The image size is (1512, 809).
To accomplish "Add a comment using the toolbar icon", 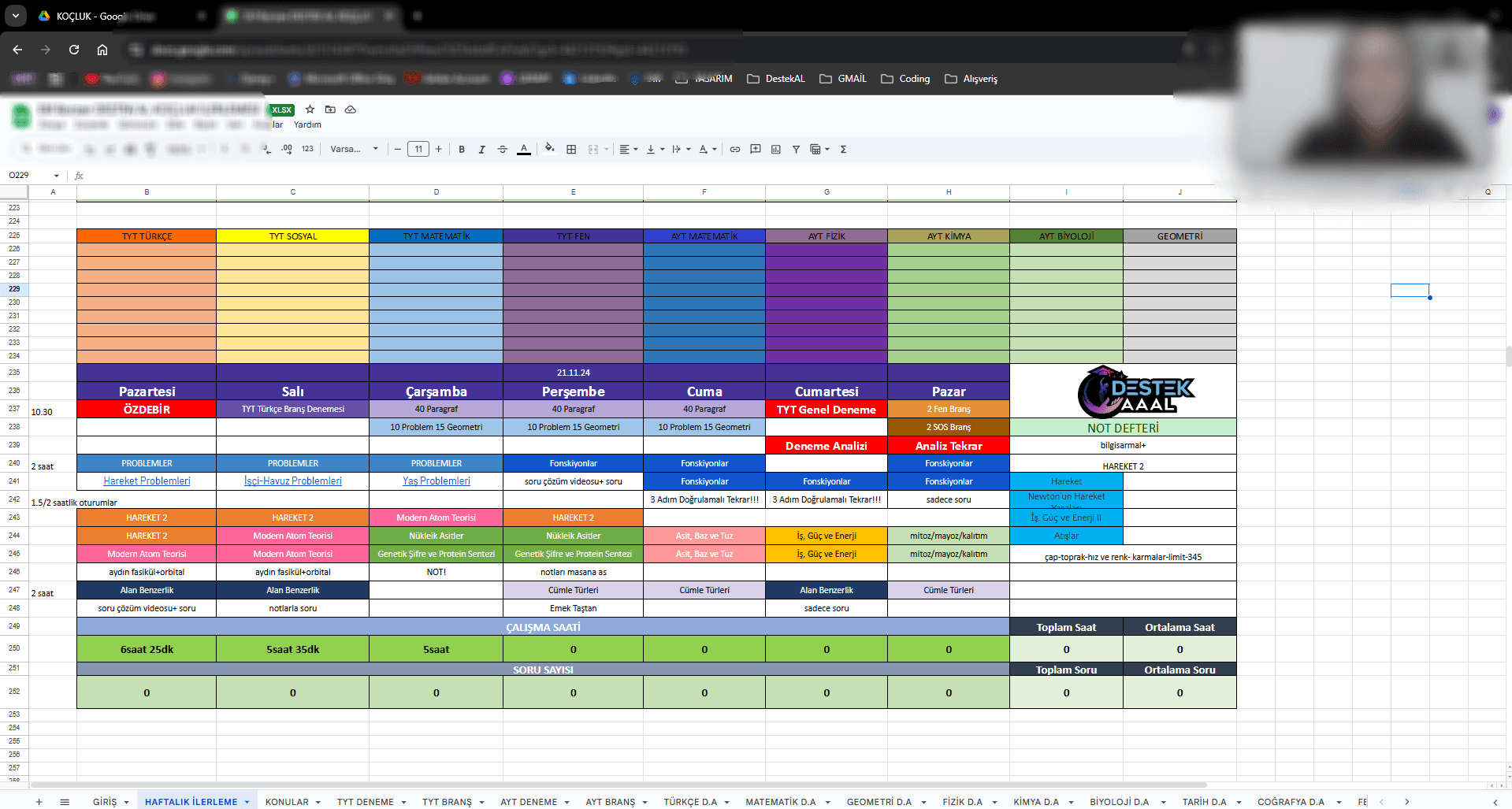I will 756,150.
